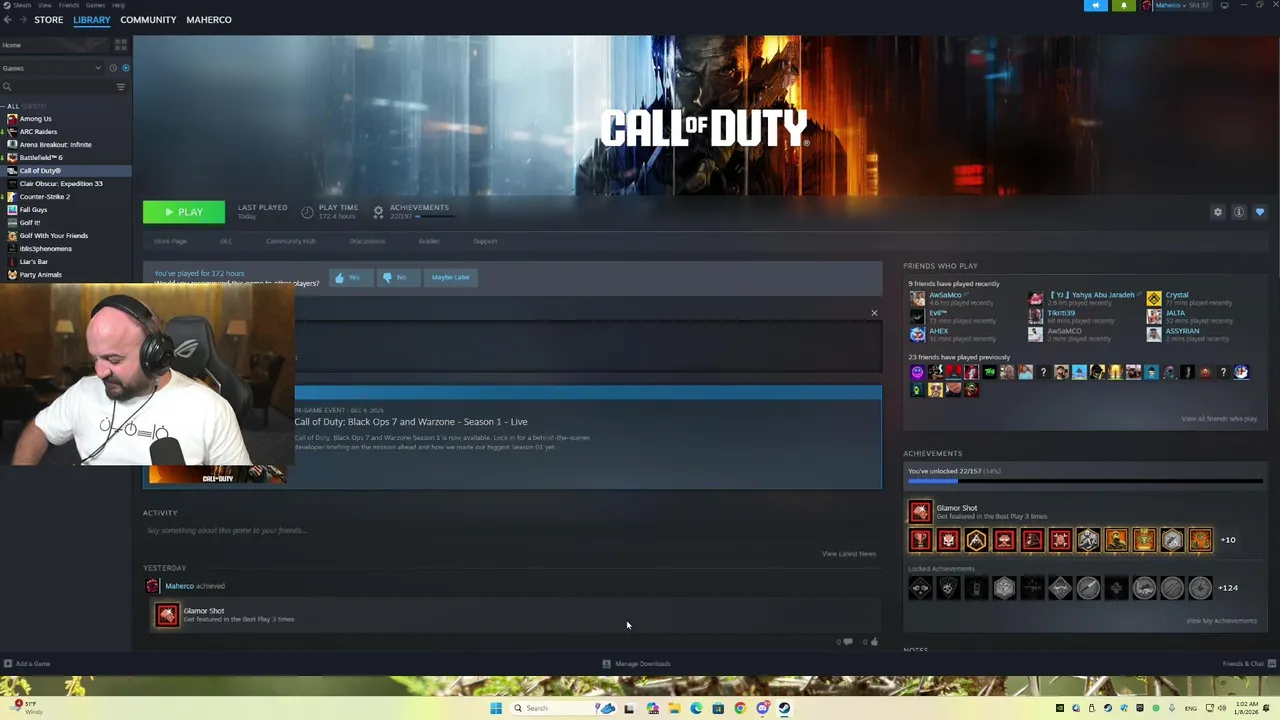Go forward with the forward arrow
Viewport: 1280px width, 720px height.
[22, 20]
